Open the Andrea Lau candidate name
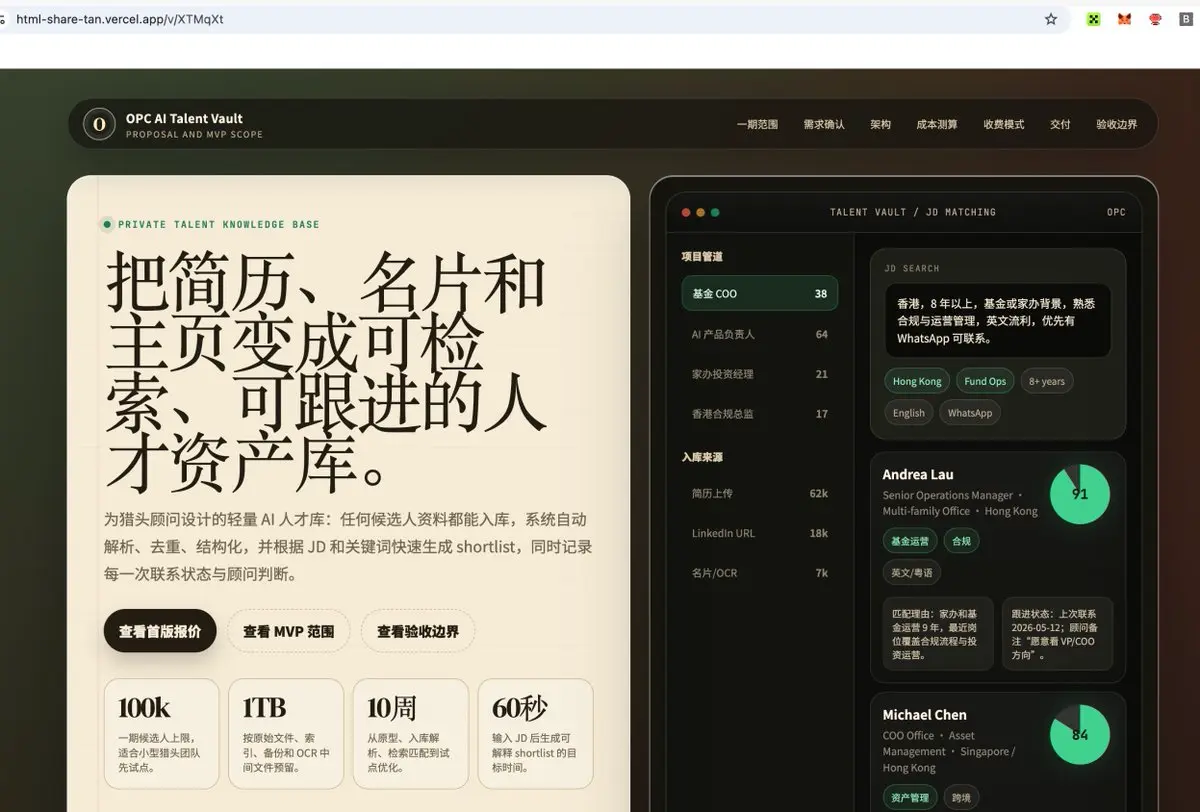The image size is (1200, 812). (918, 474)
